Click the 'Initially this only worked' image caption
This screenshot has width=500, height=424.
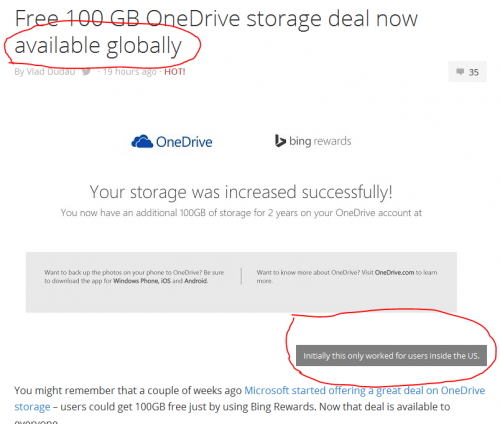[391, 356]
